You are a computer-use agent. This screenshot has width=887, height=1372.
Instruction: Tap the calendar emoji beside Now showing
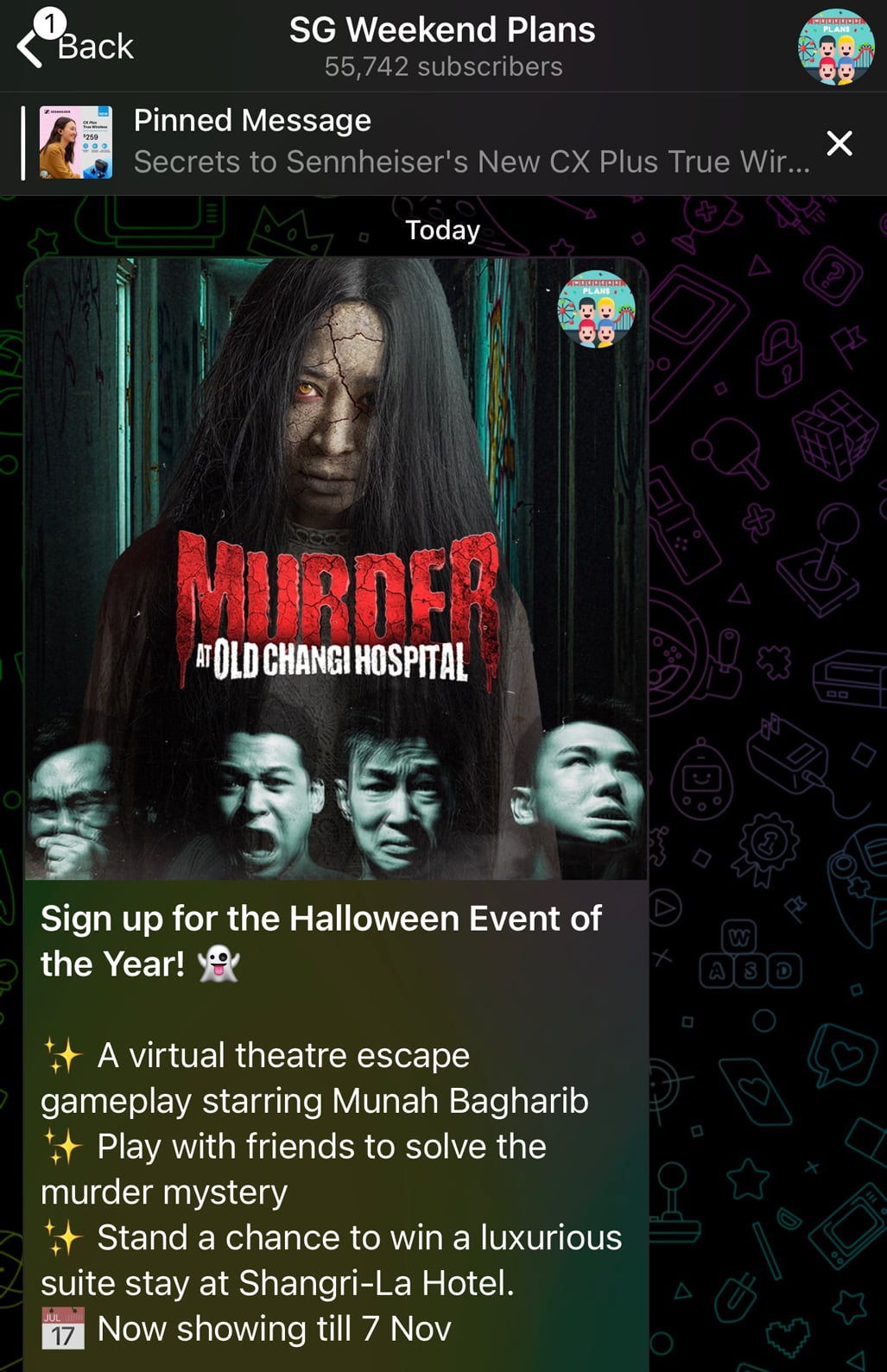63,1329
